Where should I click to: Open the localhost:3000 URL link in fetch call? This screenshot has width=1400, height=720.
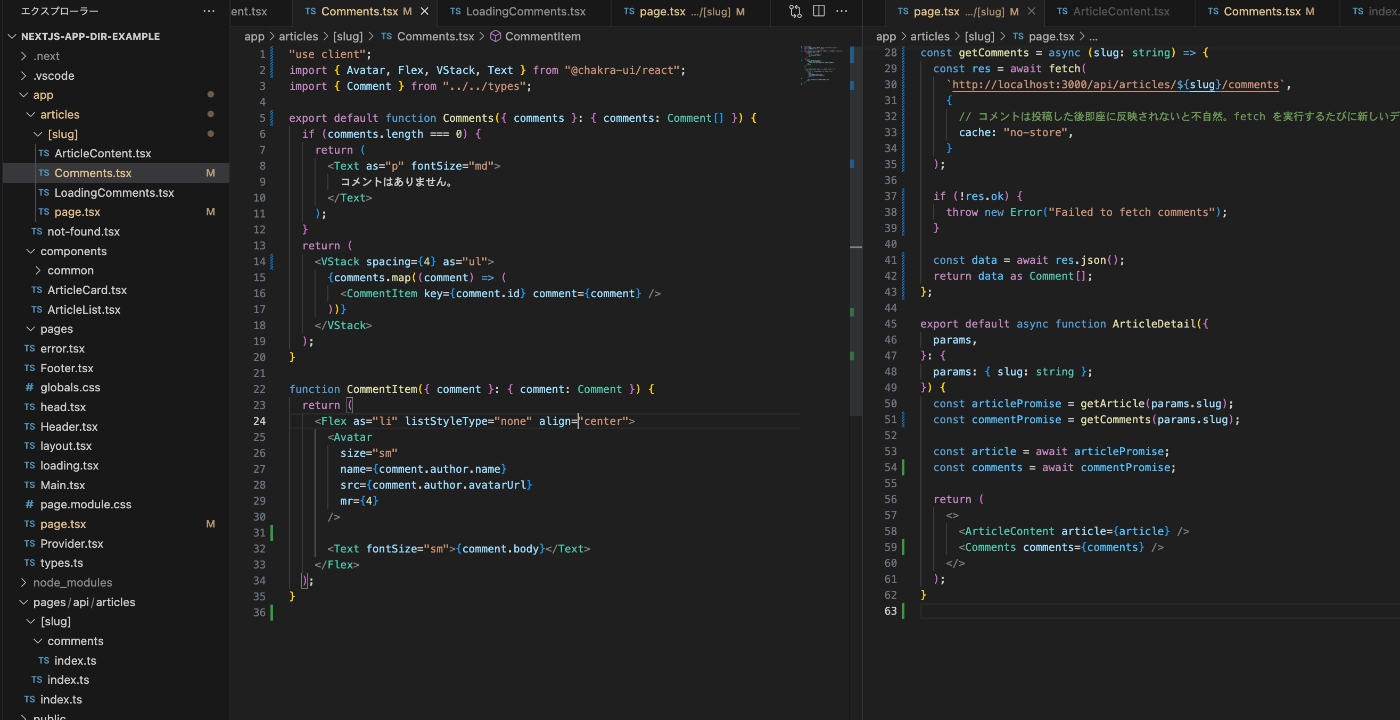tap(1116, 85)
